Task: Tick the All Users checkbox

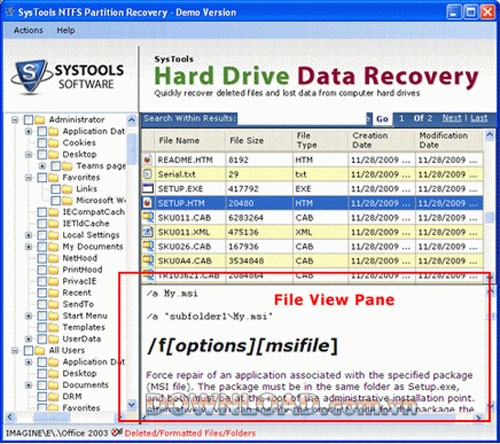Action: point(29,351)
